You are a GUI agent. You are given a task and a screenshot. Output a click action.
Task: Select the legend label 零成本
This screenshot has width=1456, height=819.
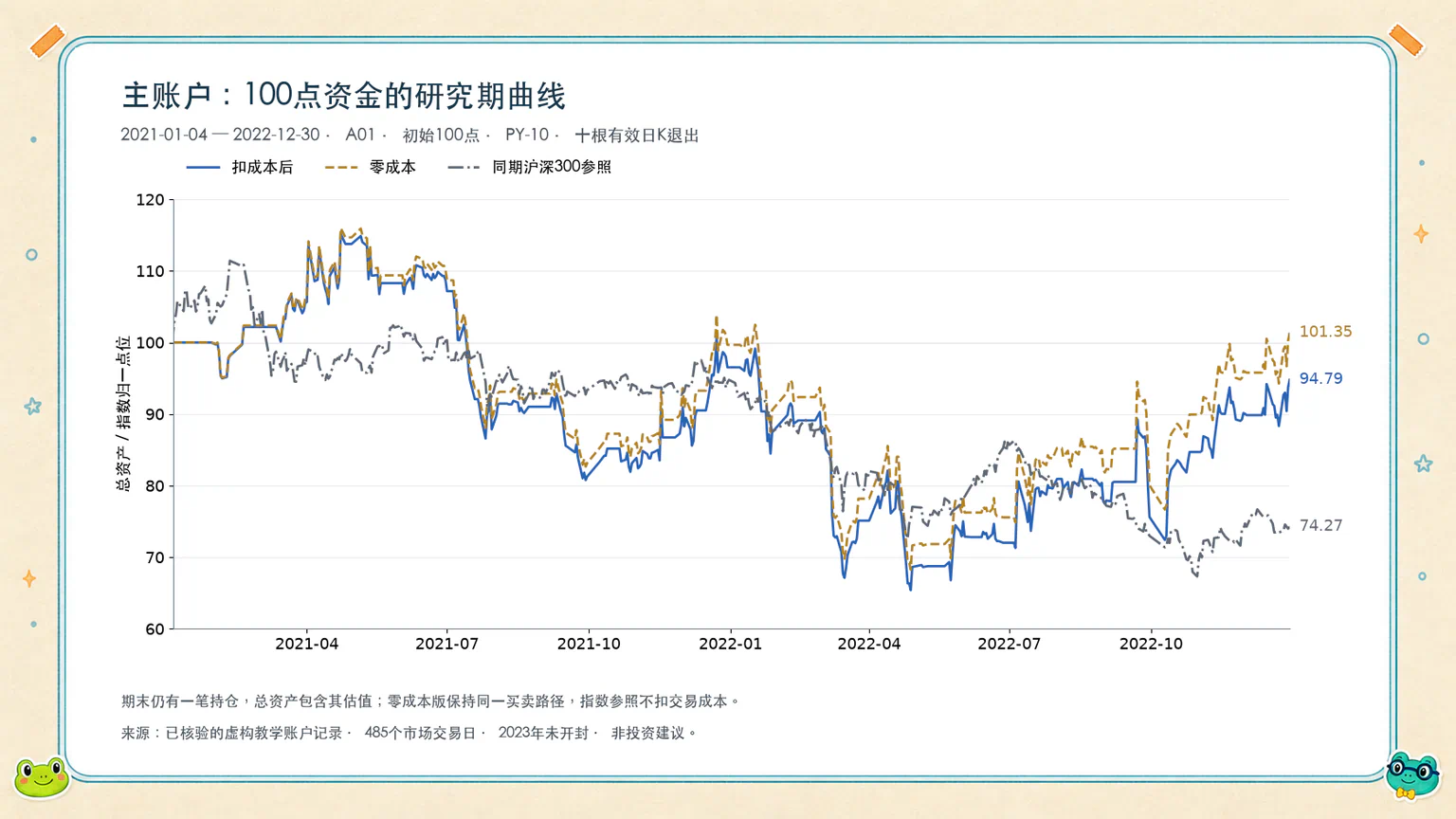[392, 167]
